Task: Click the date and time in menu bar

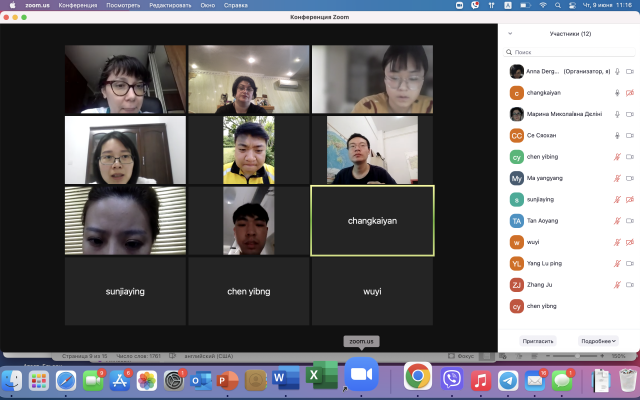Action: pos(607,5)
